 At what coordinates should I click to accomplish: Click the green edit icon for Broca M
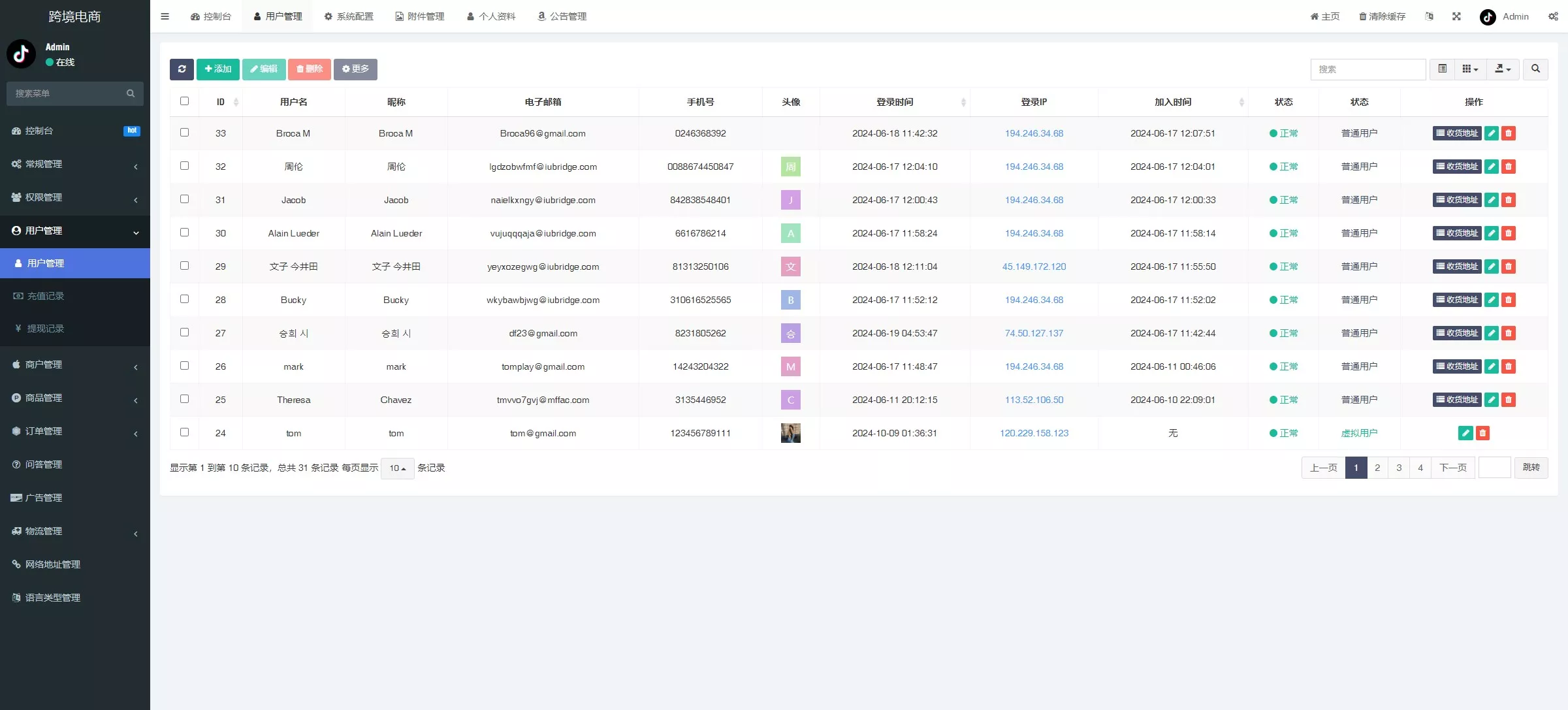[1491, 133]
